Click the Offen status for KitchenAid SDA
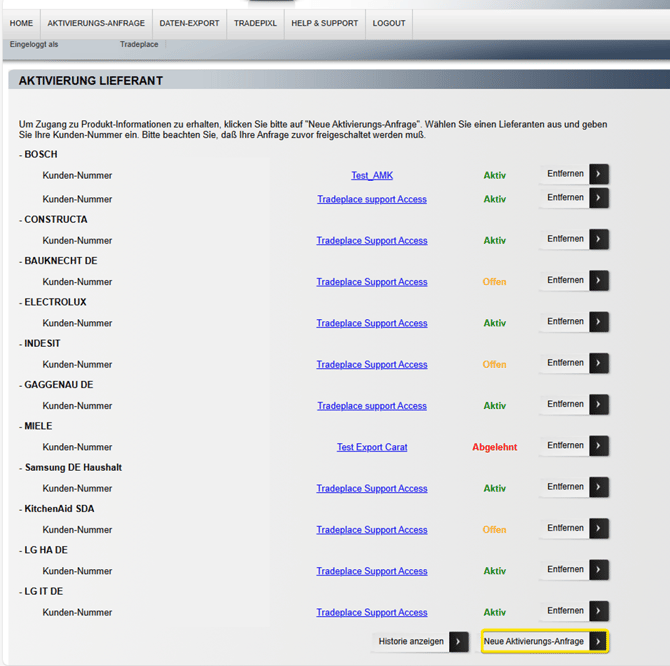The height and width of the screenshot is (666, 670). tap(494, 530)
